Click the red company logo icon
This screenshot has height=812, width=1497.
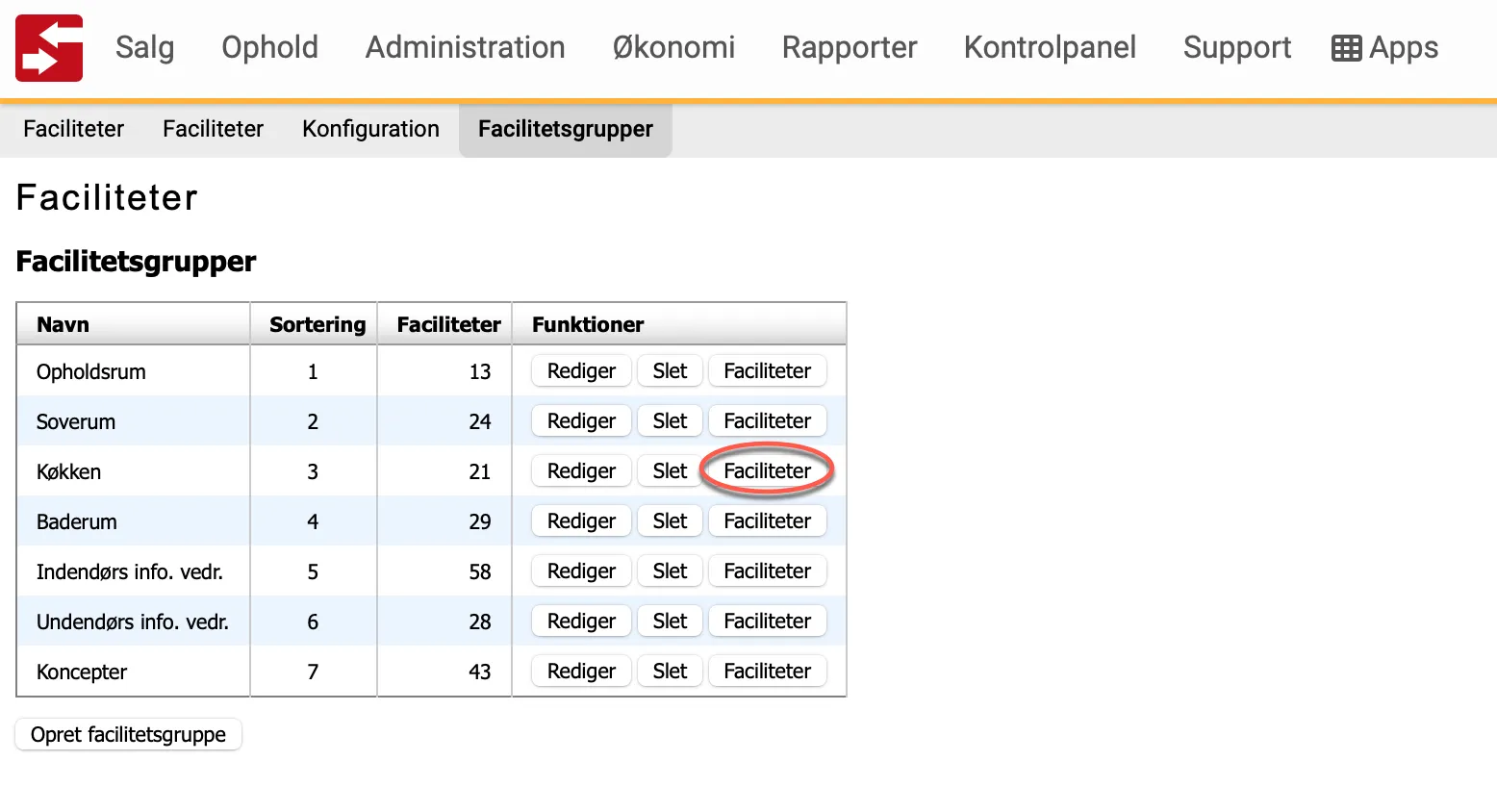(x=48, y=47)
